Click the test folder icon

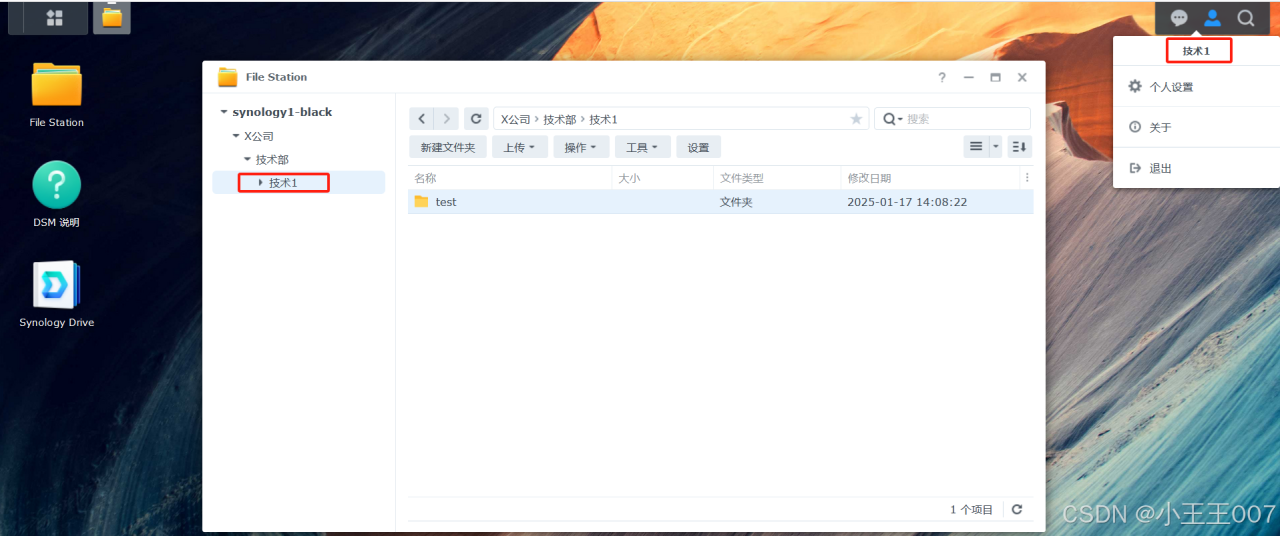[x=421, y=202]
